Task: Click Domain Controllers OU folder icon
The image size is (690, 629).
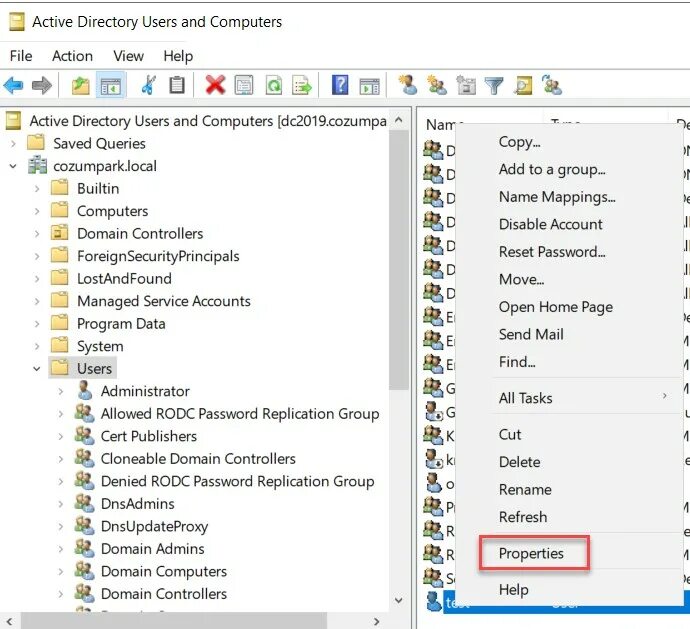Action: point(59,233)
